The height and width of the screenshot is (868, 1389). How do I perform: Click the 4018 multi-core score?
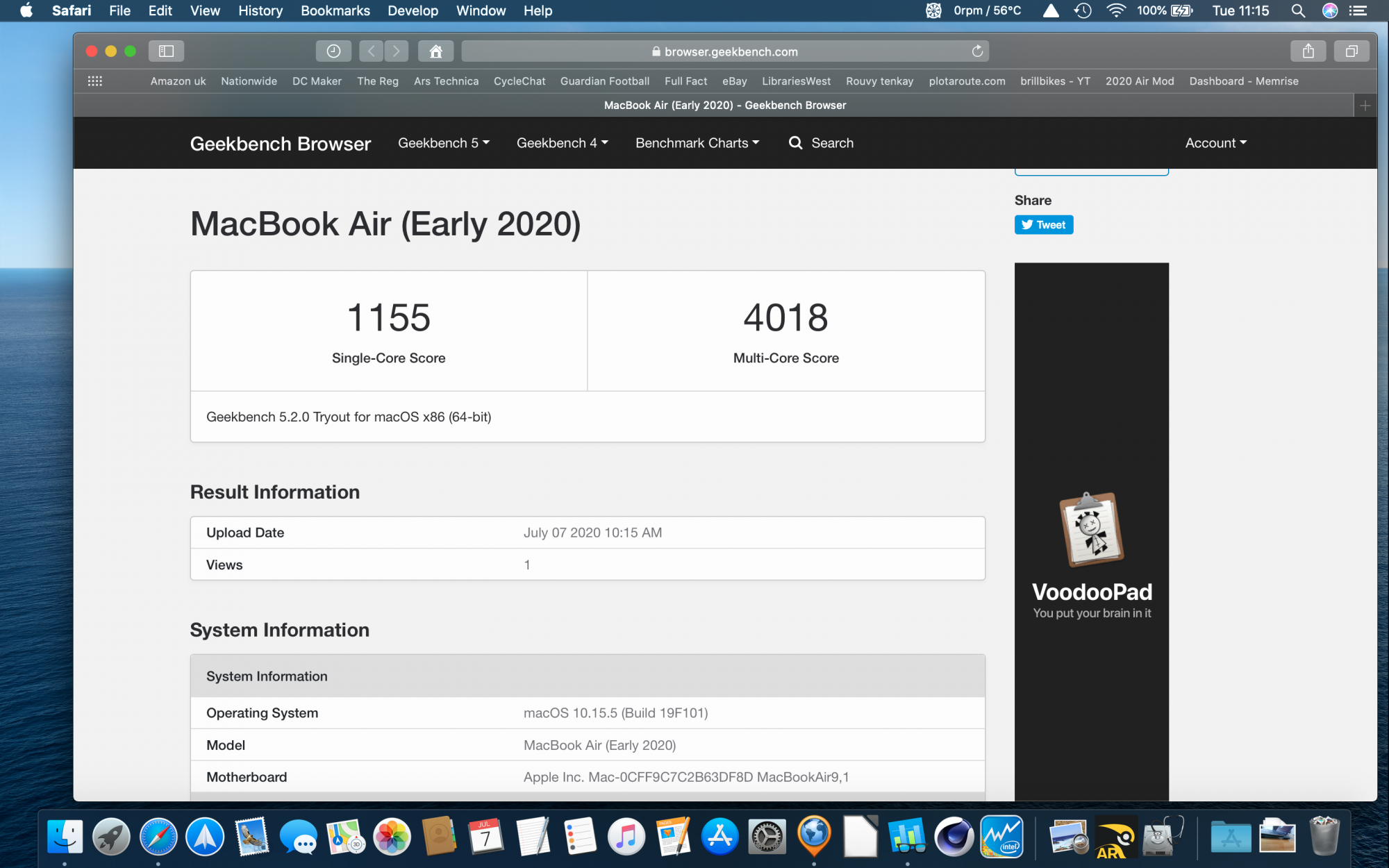(x=786, y=317)
